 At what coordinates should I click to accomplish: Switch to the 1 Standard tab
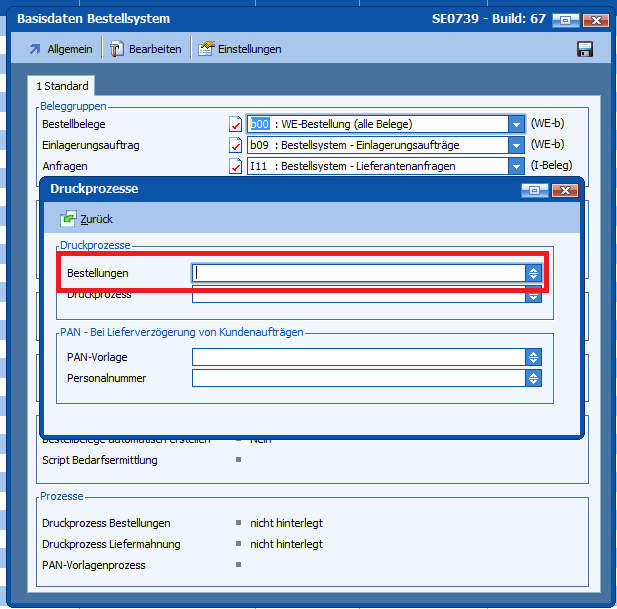[63, 87]
